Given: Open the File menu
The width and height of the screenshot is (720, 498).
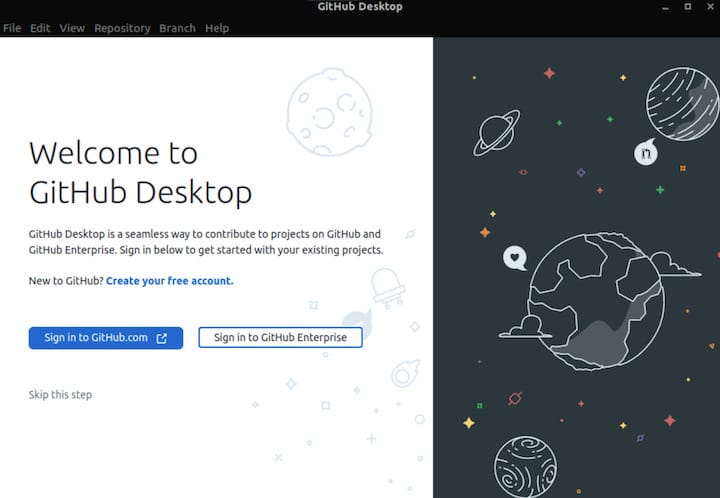Looking at the screenshot, I should pos(12,28).
